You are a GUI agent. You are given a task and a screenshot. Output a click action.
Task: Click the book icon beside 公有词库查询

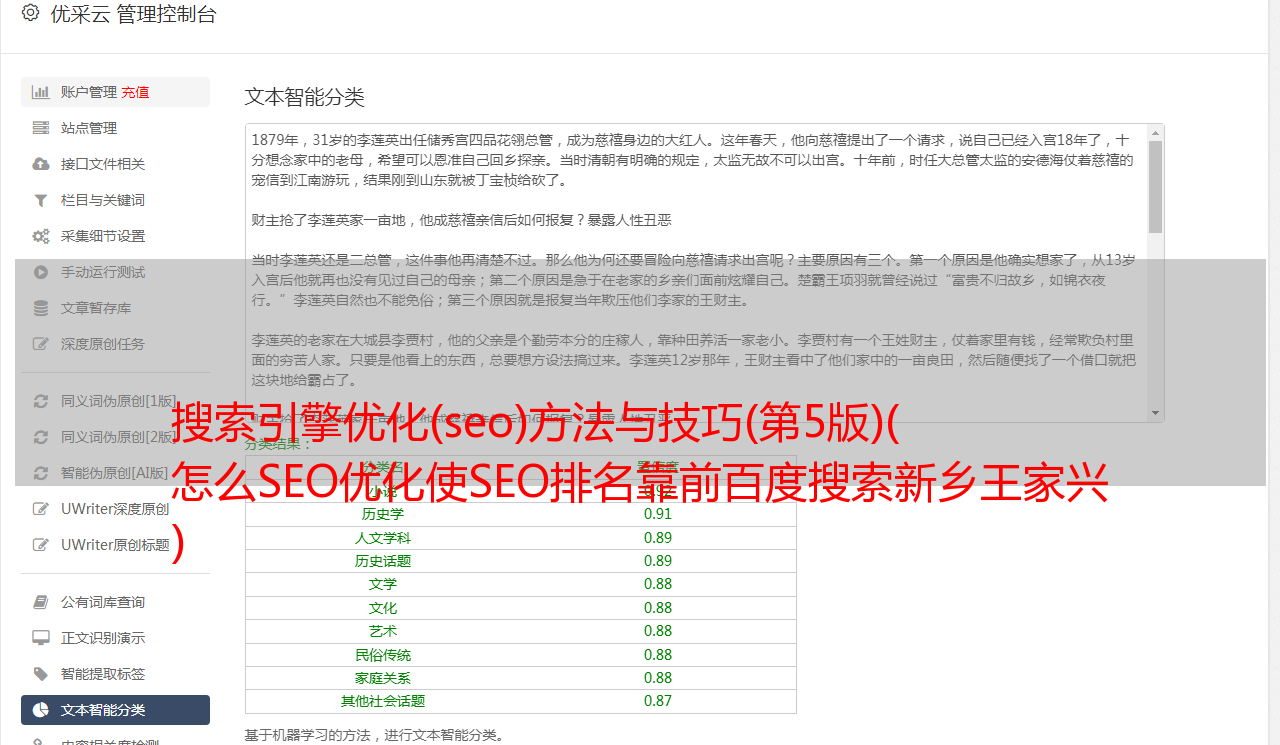[x=41, y=602]
